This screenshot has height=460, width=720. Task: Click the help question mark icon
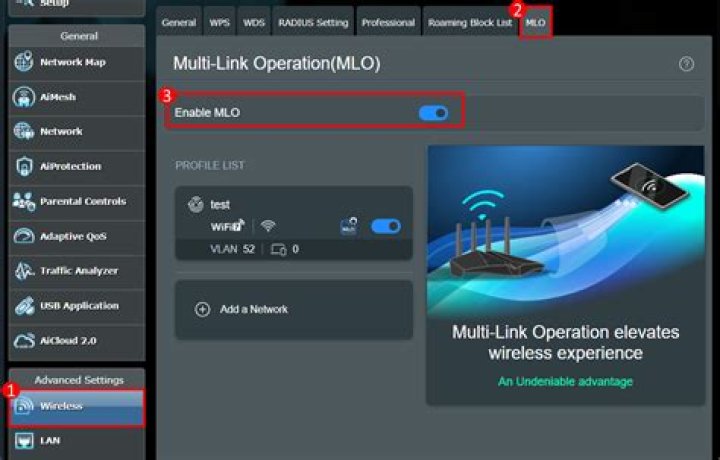[x=686, y=64]
